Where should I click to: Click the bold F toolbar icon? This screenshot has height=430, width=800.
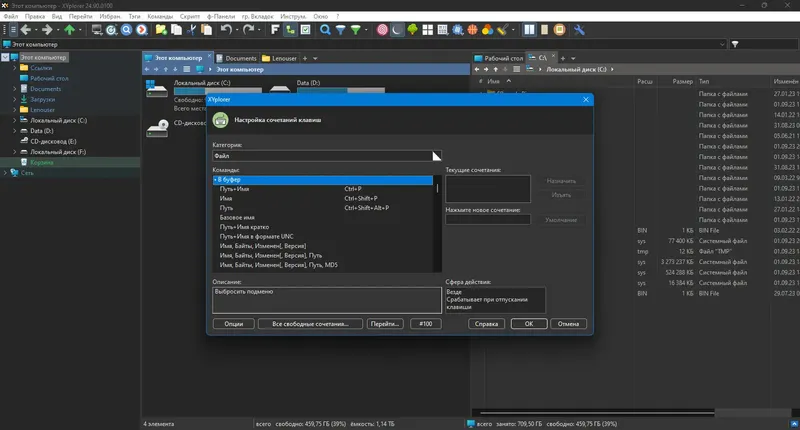(275, 30)
